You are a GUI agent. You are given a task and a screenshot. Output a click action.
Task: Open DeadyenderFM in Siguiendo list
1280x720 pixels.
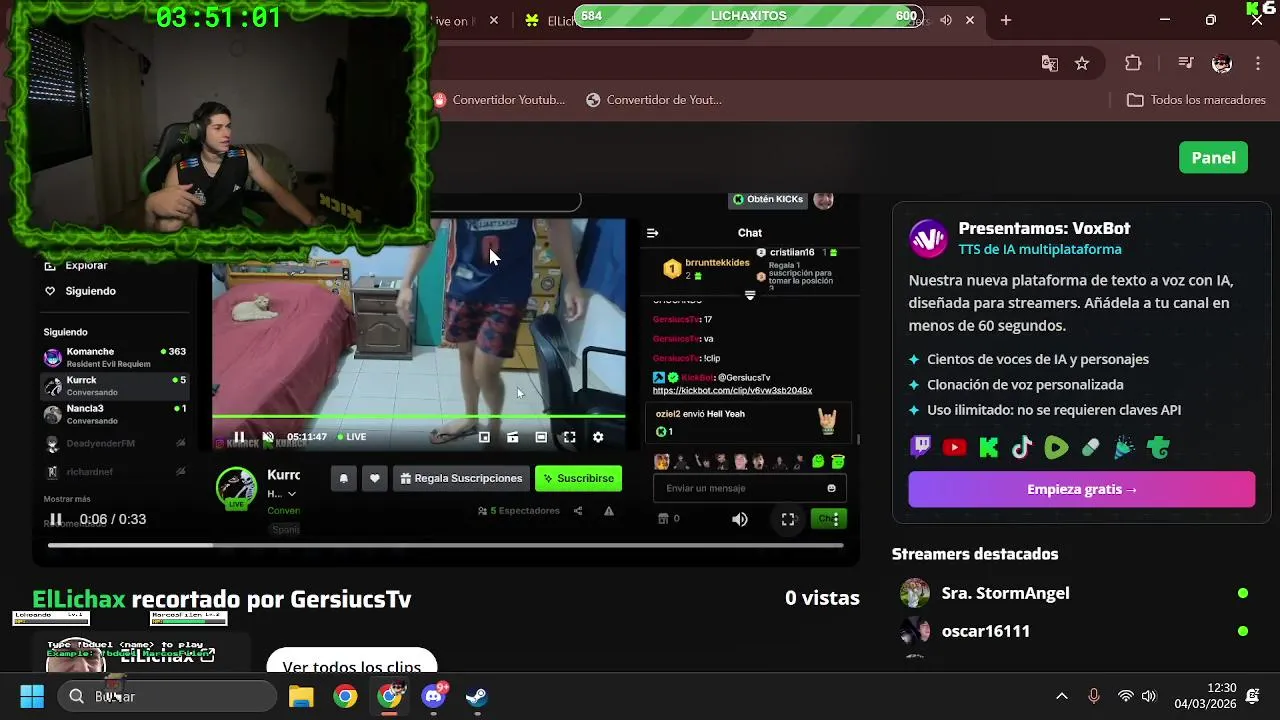point(115,443)
